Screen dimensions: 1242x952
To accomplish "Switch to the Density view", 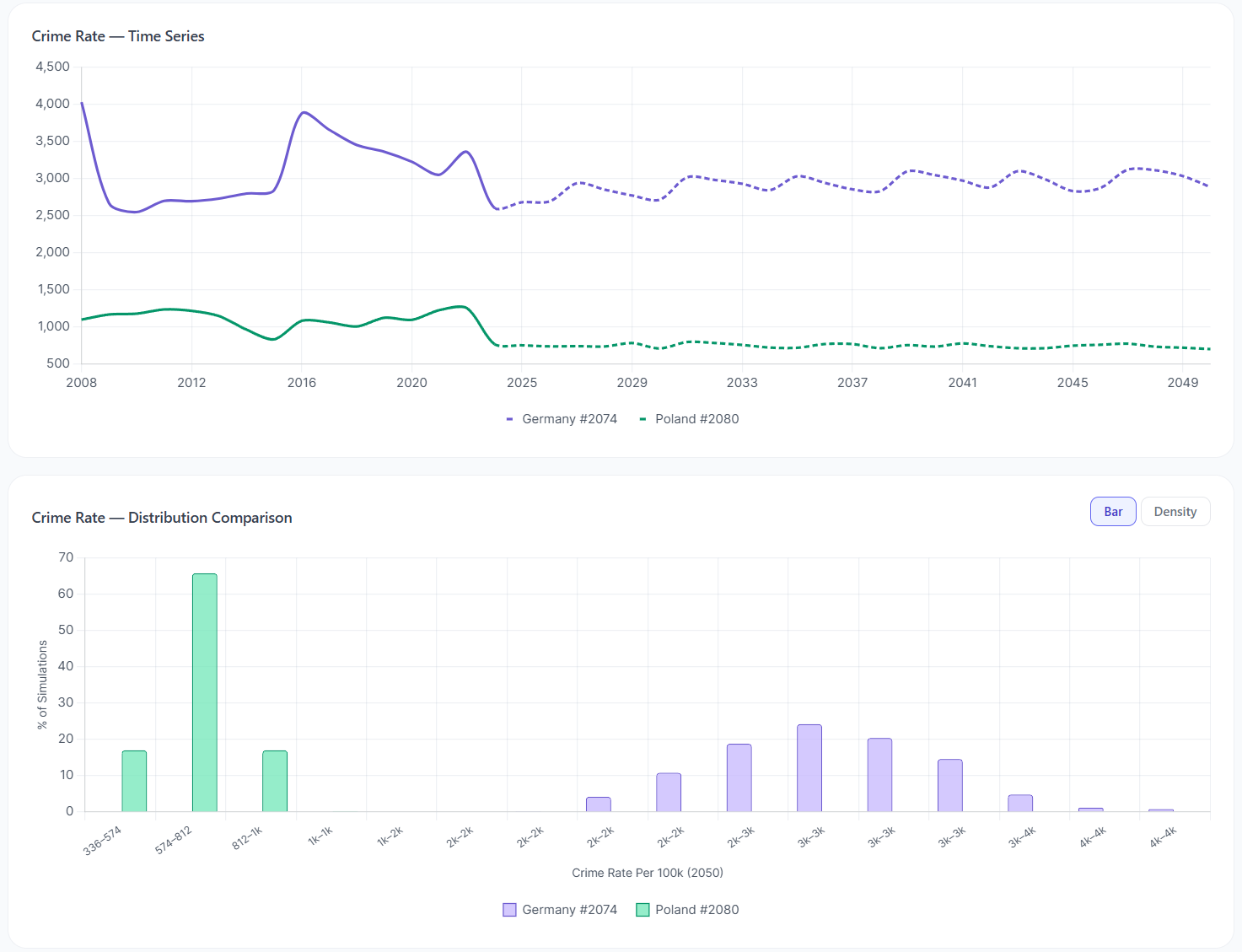I will click(x=1175, y=512).
